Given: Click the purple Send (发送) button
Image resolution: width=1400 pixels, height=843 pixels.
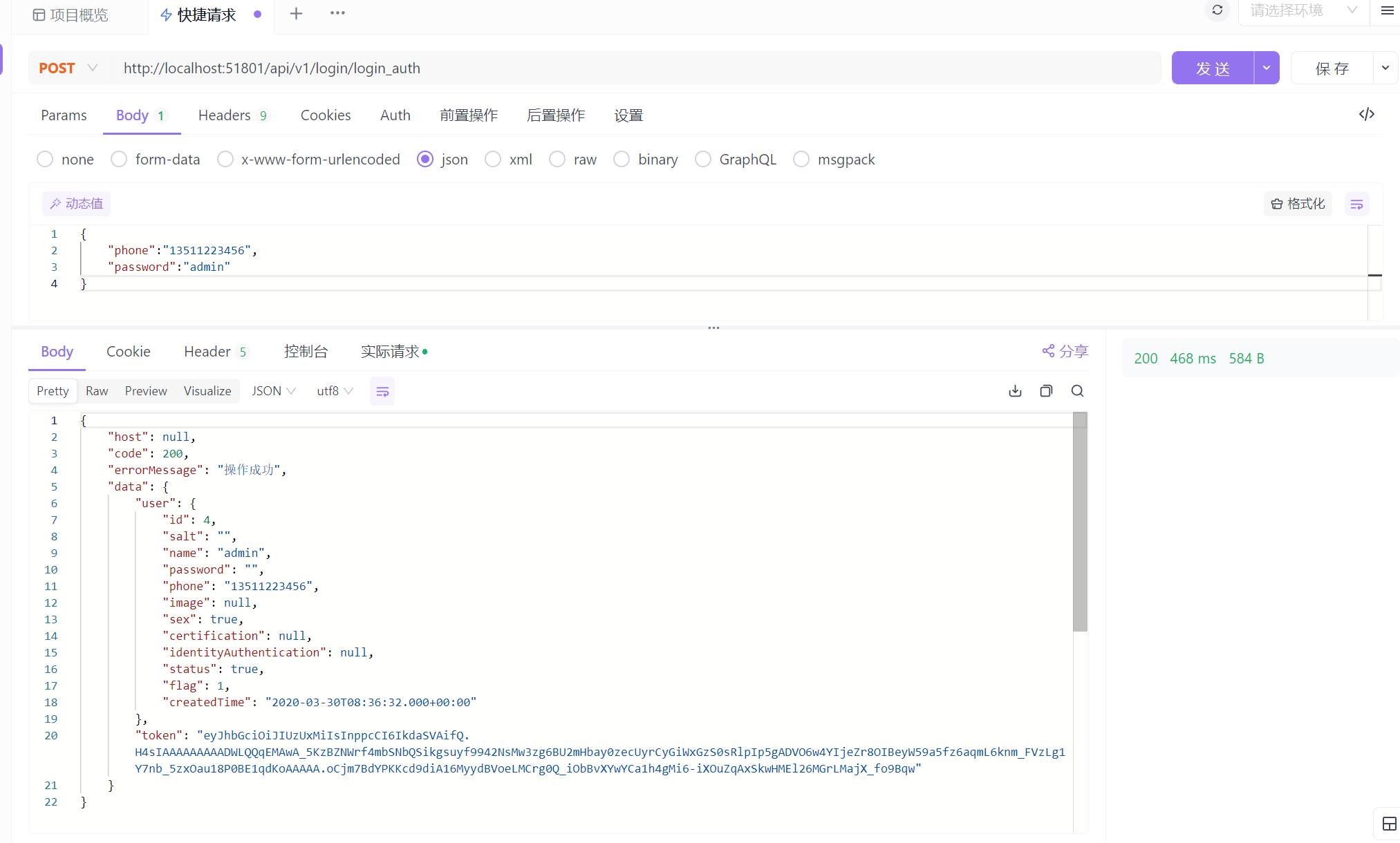Looking at the screenshot, I should tap(1213, 68).
